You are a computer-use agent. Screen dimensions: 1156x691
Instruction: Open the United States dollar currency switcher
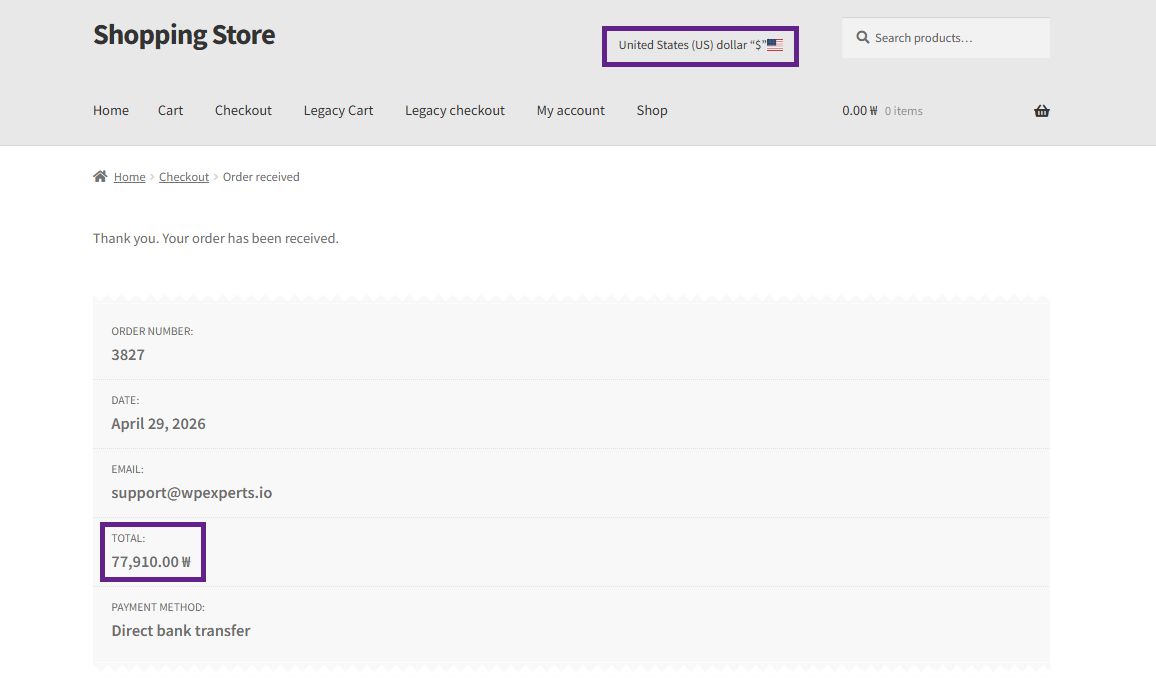click(700, 46)
